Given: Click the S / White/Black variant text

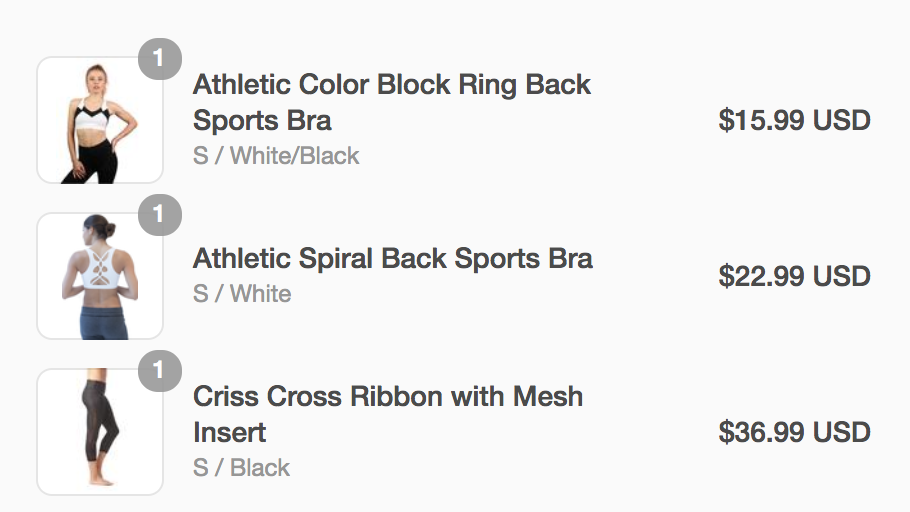Looking at the screenshot, I should [x=275, y=156].
